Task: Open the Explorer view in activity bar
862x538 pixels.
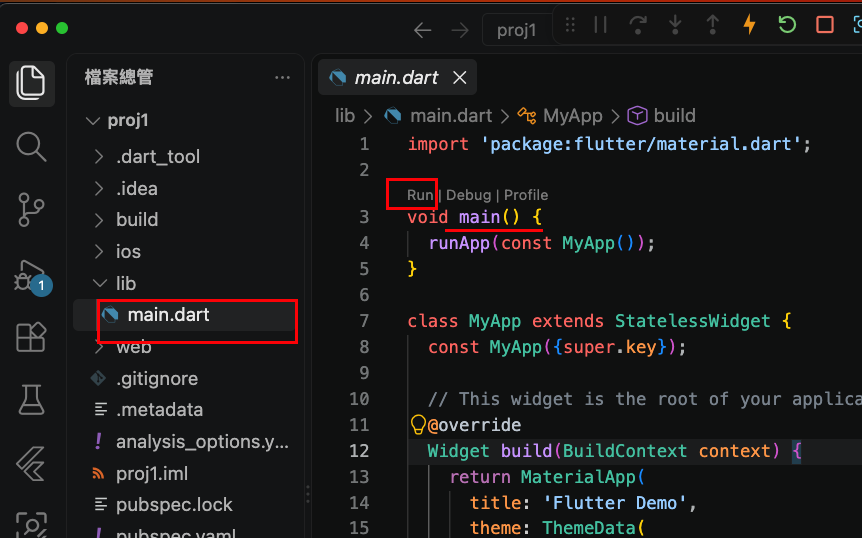Action: [x=31, y=84]
